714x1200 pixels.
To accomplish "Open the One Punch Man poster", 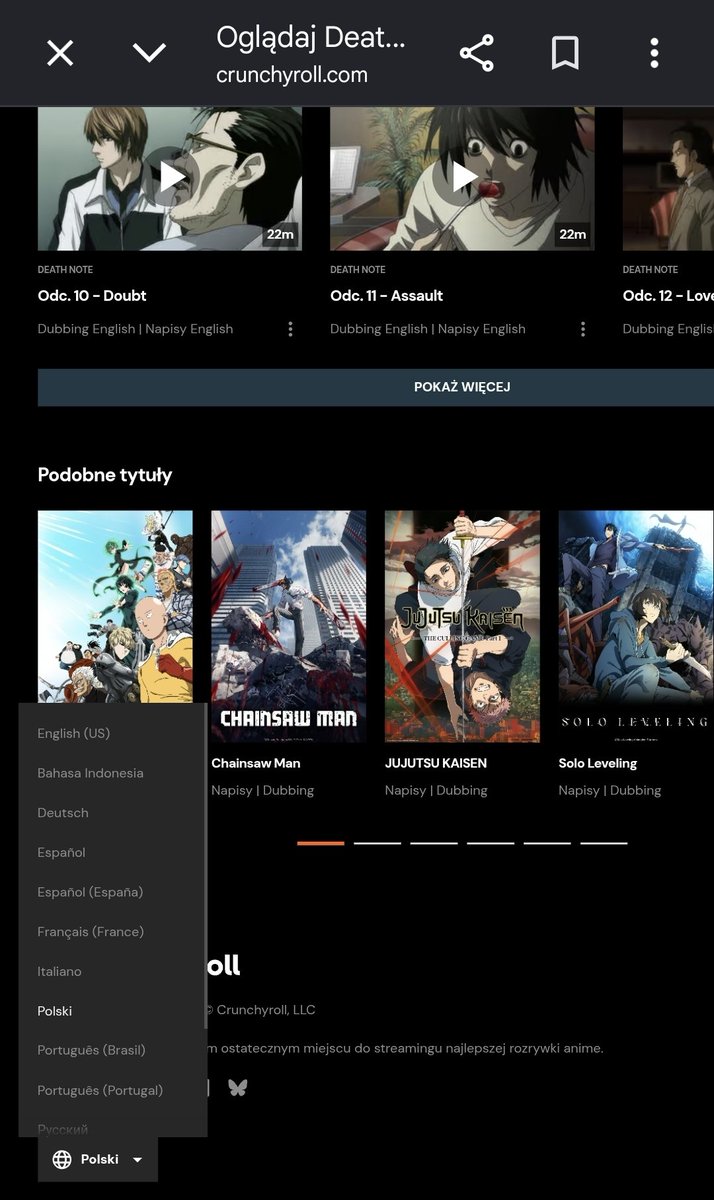I will pyautogui.click(x=115, y=606).
